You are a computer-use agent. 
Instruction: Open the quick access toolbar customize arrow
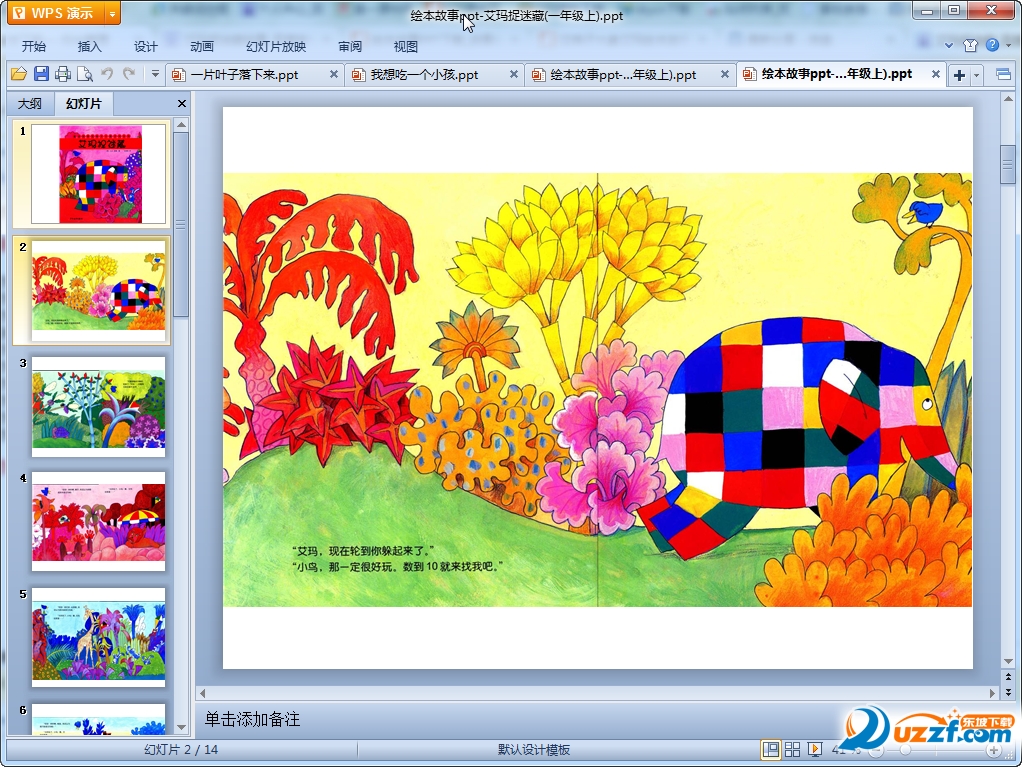(x=155, y=74)
